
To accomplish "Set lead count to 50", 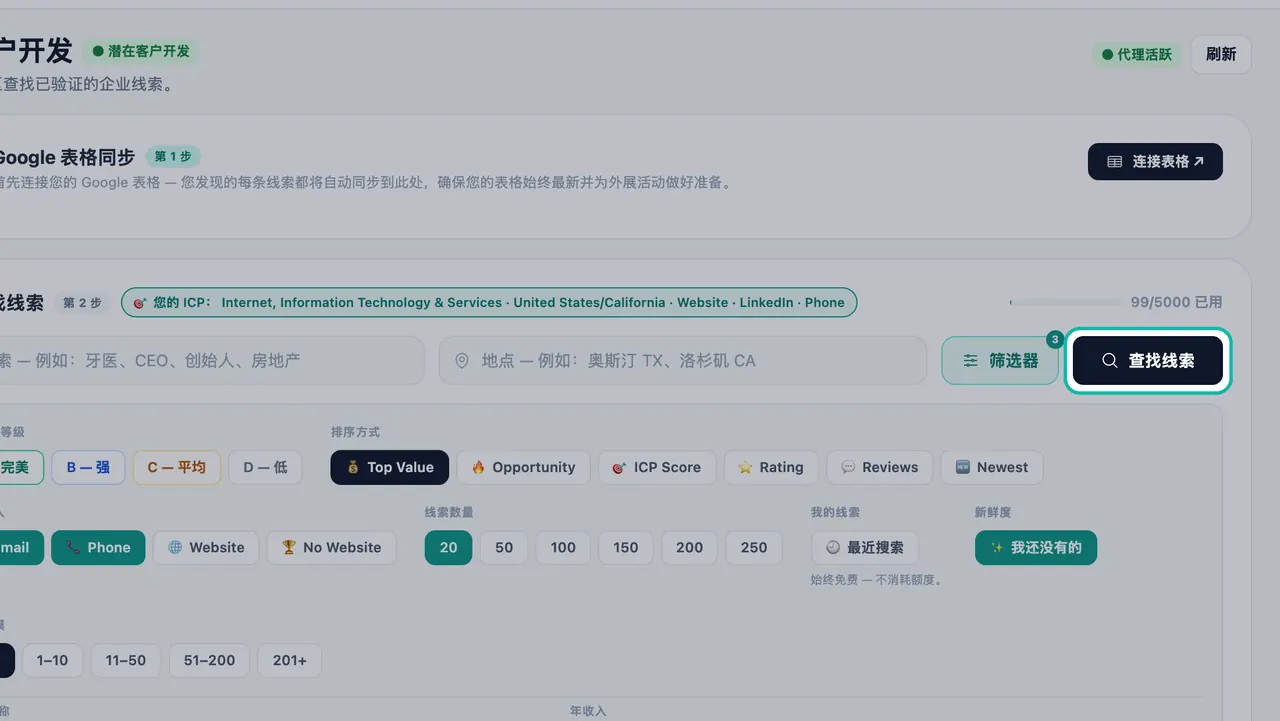I will 504,547.
